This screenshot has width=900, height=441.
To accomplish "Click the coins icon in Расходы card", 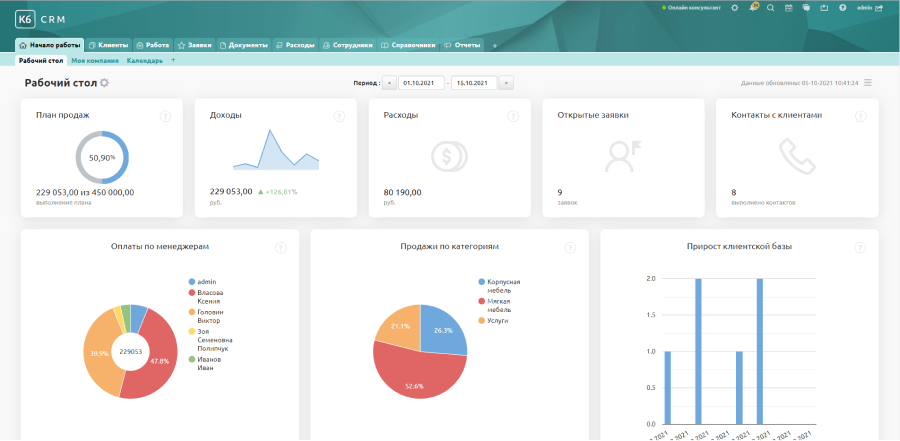I will click(x=449, y=156).
